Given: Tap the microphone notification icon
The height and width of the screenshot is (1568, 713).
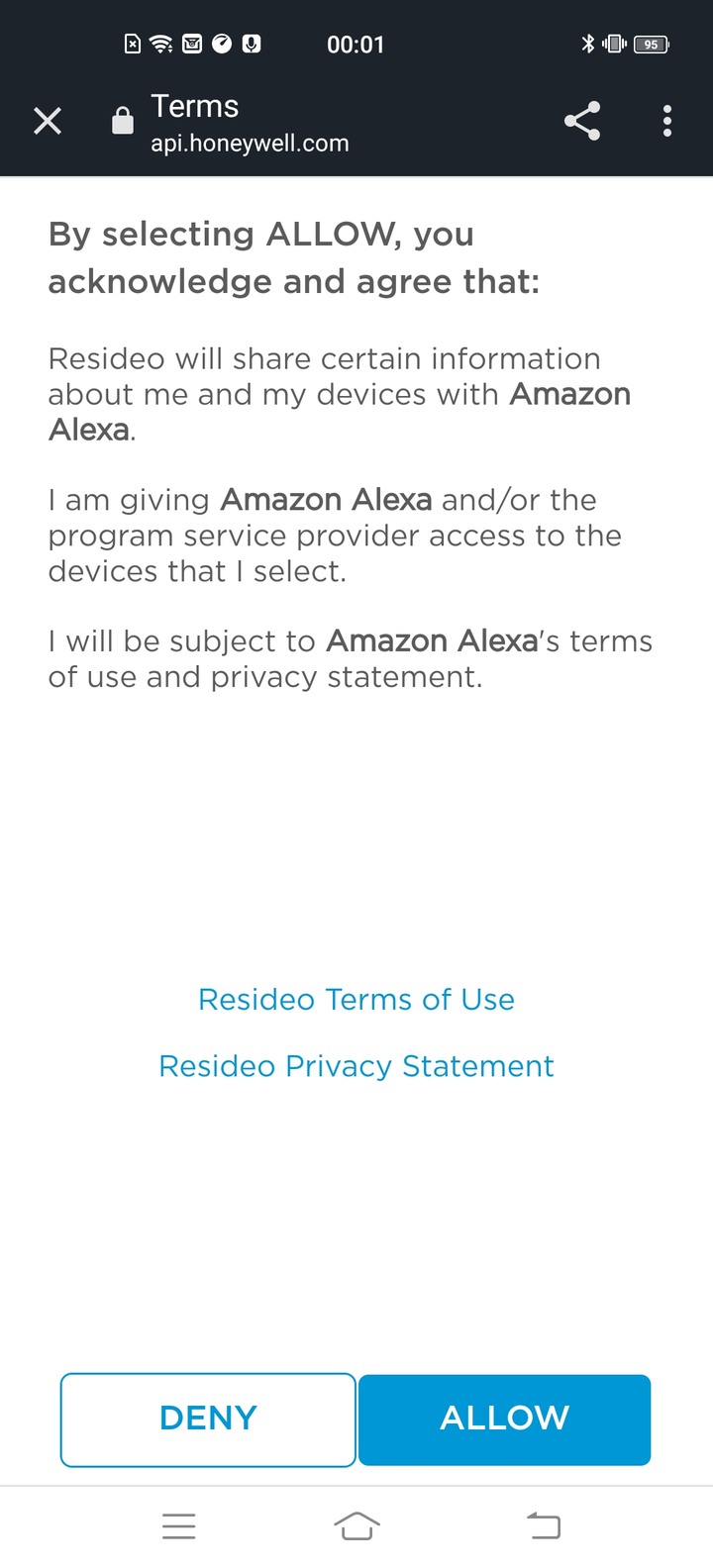Looking at the screenshot, I should click(x=252, y=44).
